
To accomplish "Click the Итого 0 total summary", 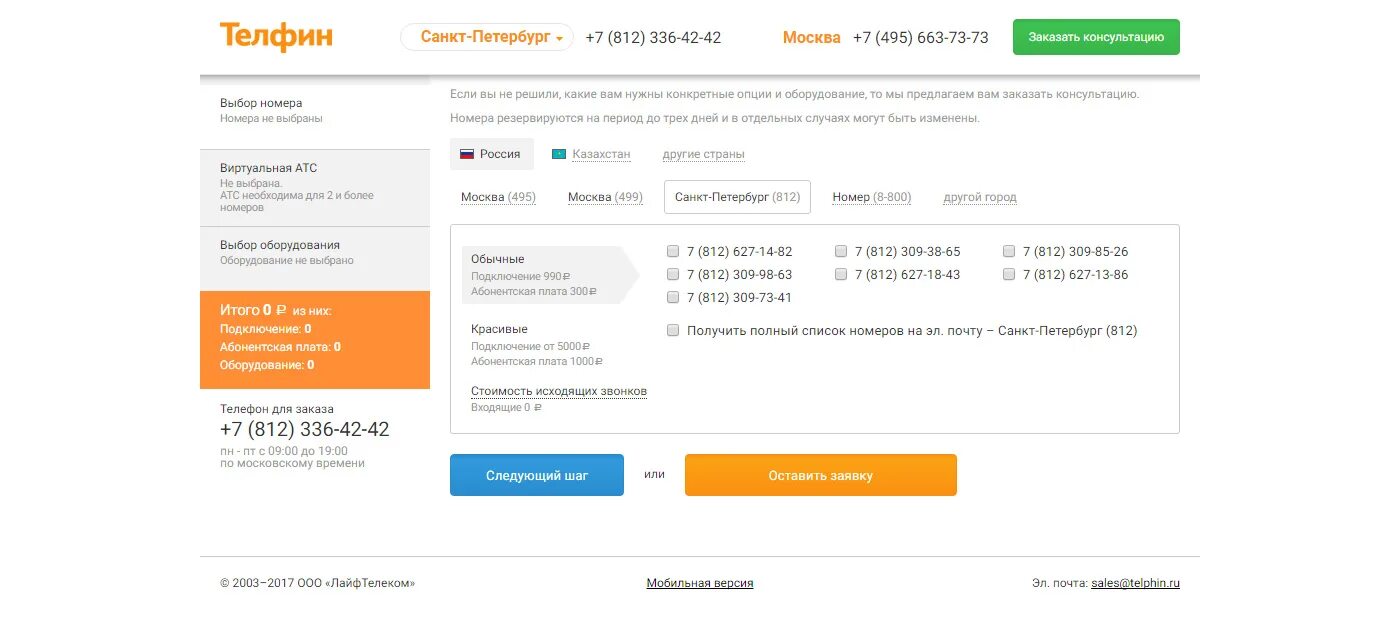I will 315,340.
